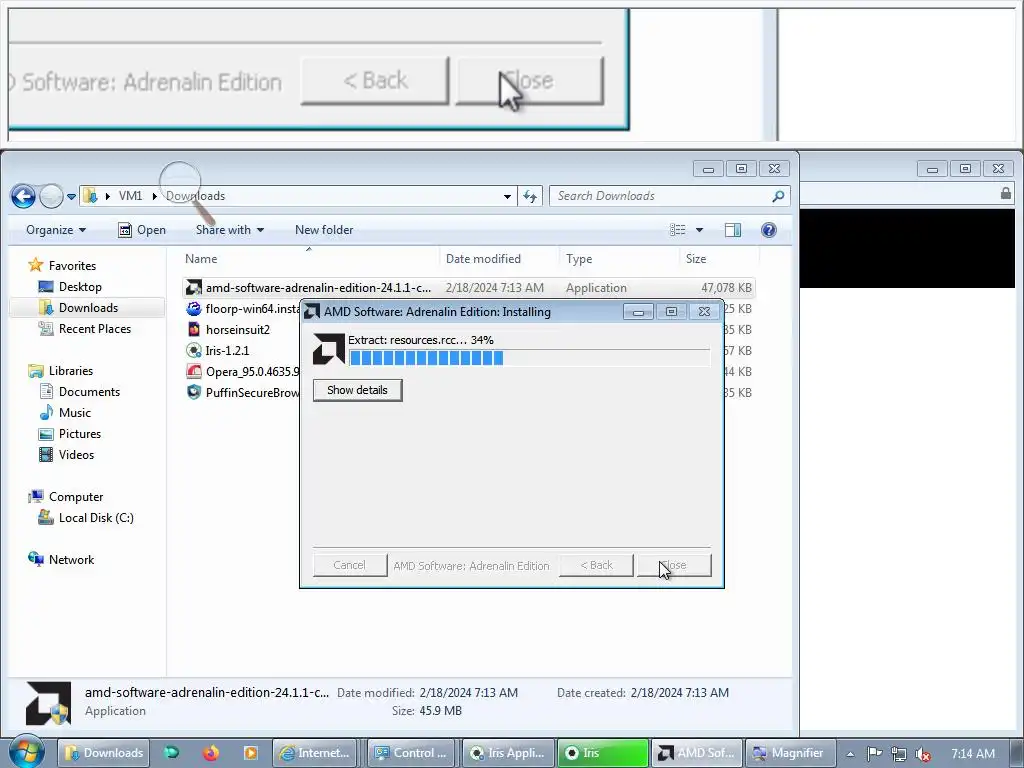This screenshot has height=768, width=1024.
Task: Click Cancel in the AMD installer
Action: point(349,565)
